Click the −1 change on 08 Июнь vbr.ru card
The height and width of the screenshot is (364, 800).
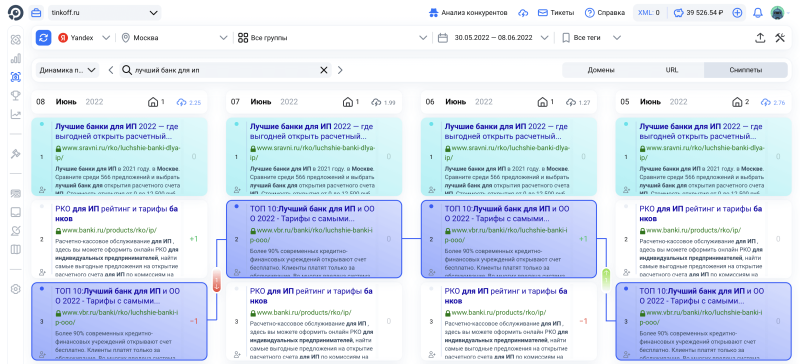[x=194, y=321]
